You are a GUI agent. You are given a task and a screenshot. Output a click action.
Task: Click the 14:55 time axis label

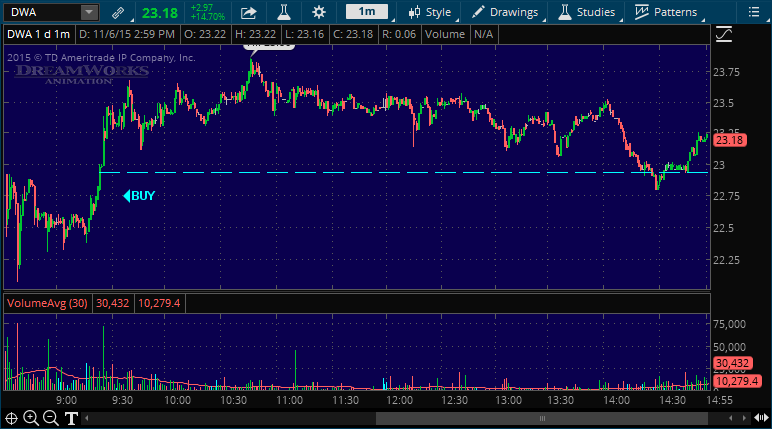click(719, 400)
